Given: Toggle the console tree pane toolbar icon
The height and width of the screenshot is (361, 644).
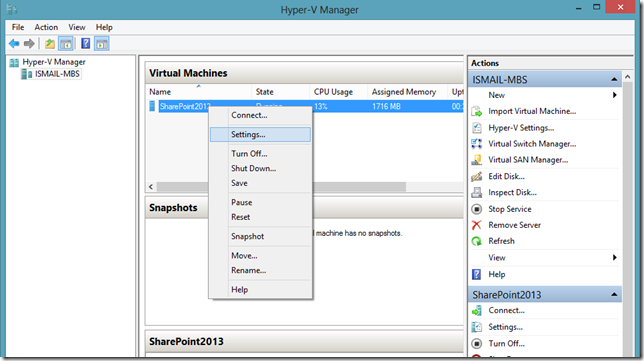Looking at the screenshot, I should click(66, 44).
